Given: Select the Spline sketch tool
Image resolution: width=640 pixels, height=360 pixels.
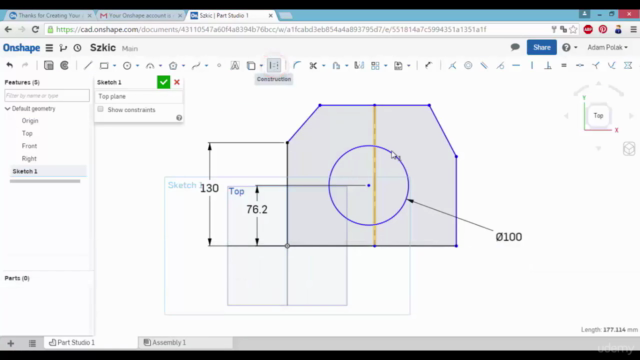Looking at the screenshot, I should coord(196,65).
